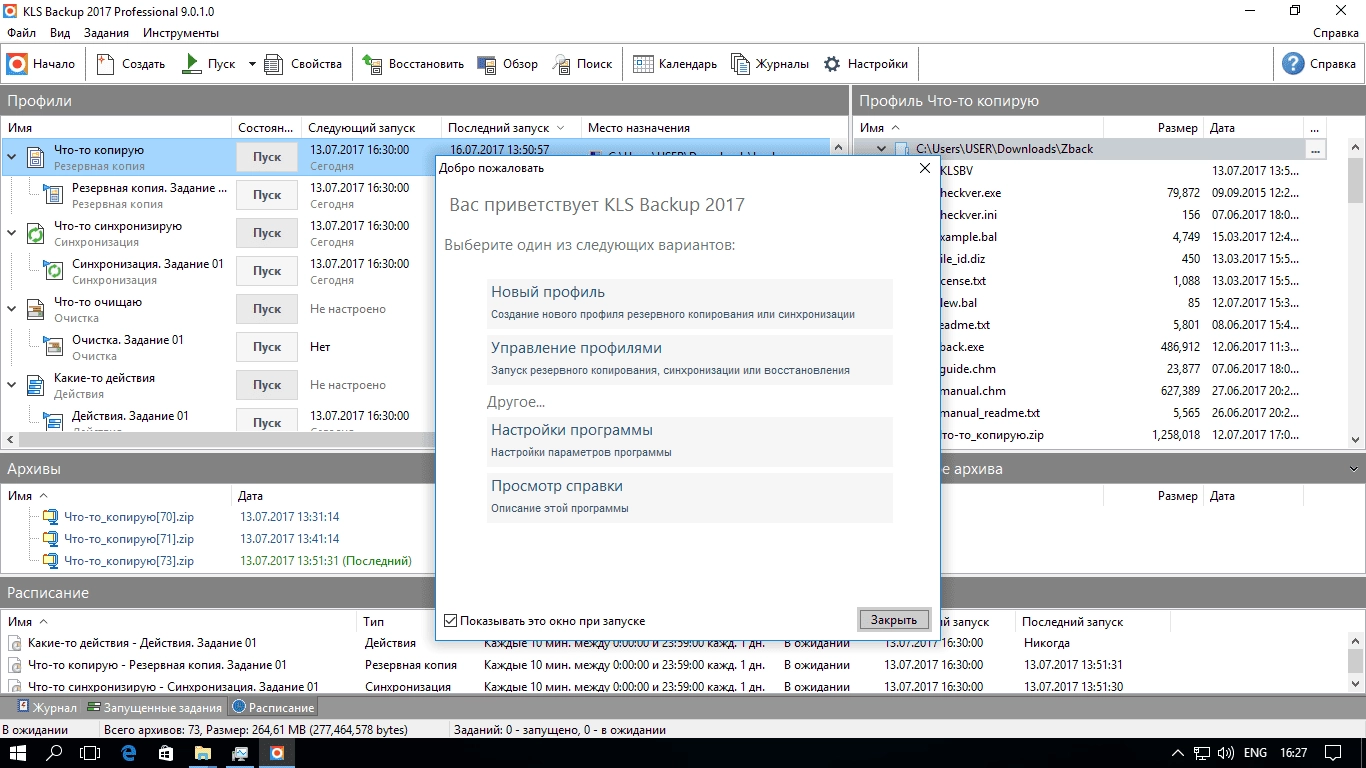1366x768 pixels.
Task: Open Windows taskbar search
Action: click(56, 752)
